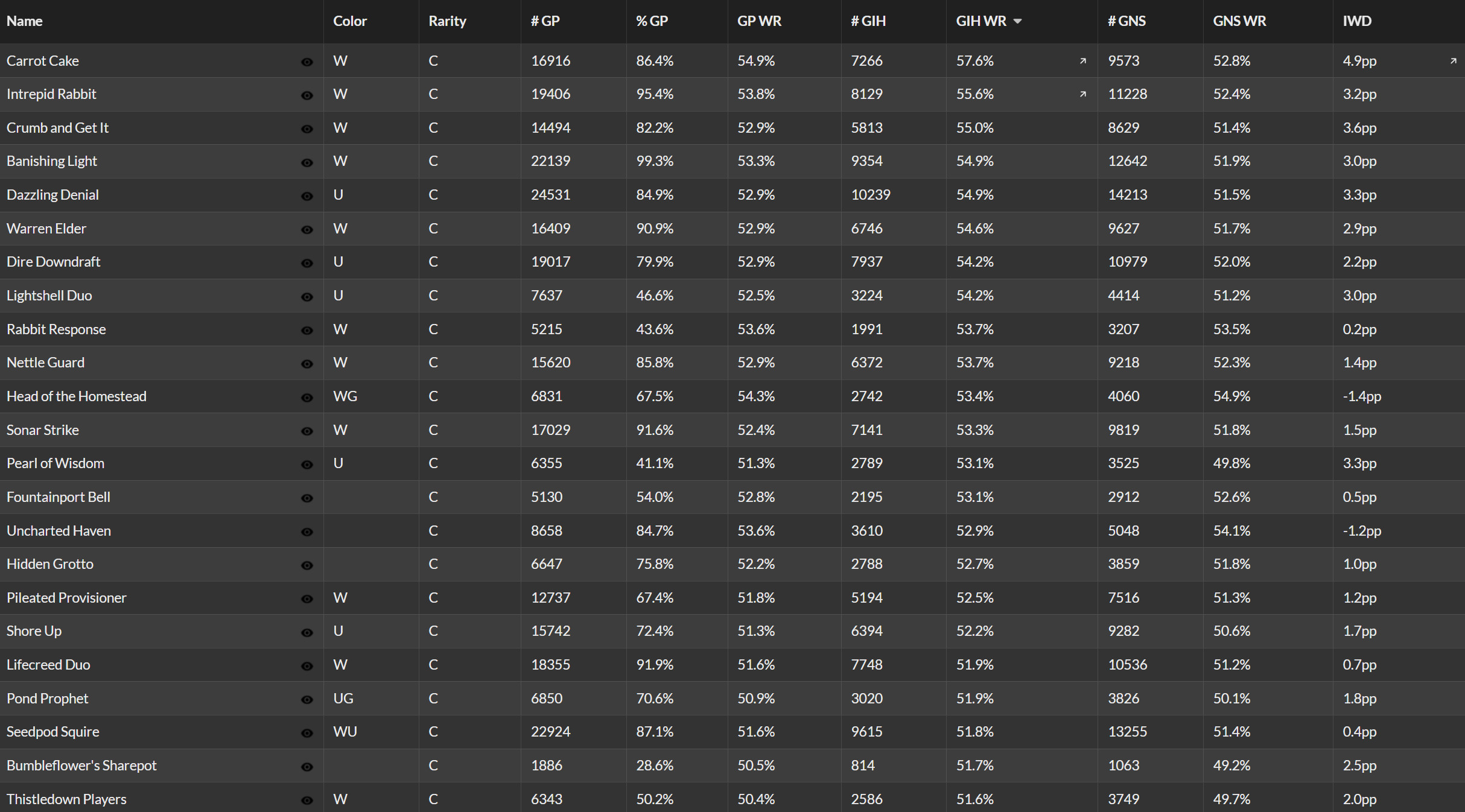This screenshot has height=812, width=1465.
Task: Sort by GNS WR column header
Action: pos(1239,21)
